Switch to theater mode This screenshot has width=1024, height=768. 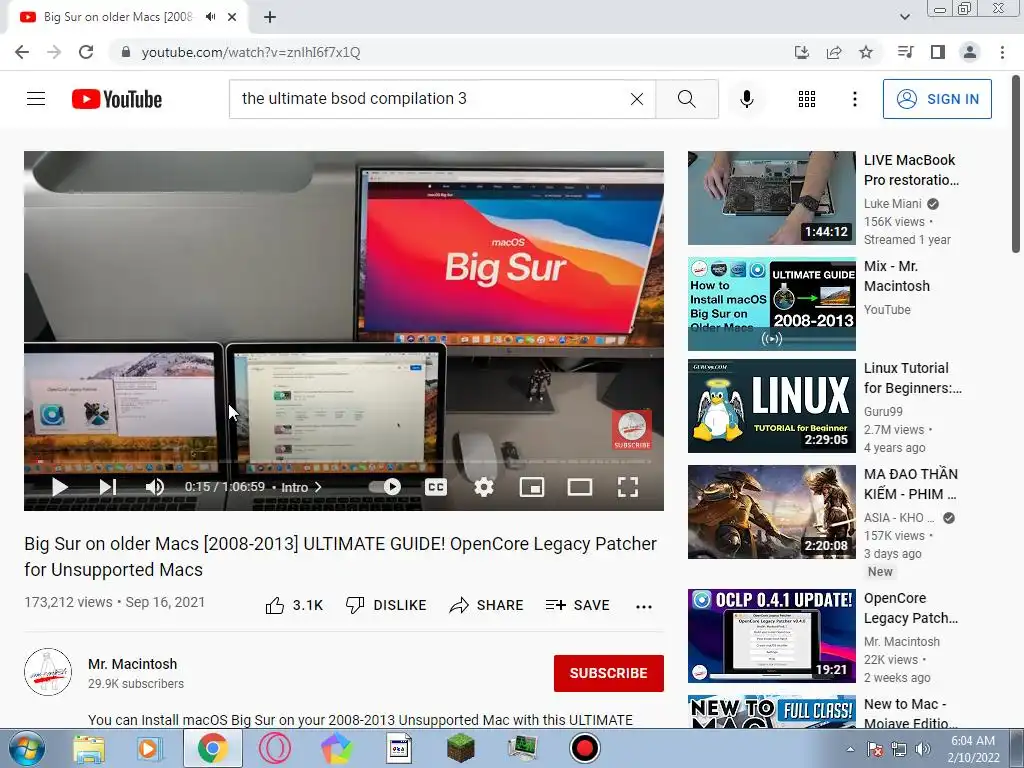pyautogui.click(x=579, y=487)
